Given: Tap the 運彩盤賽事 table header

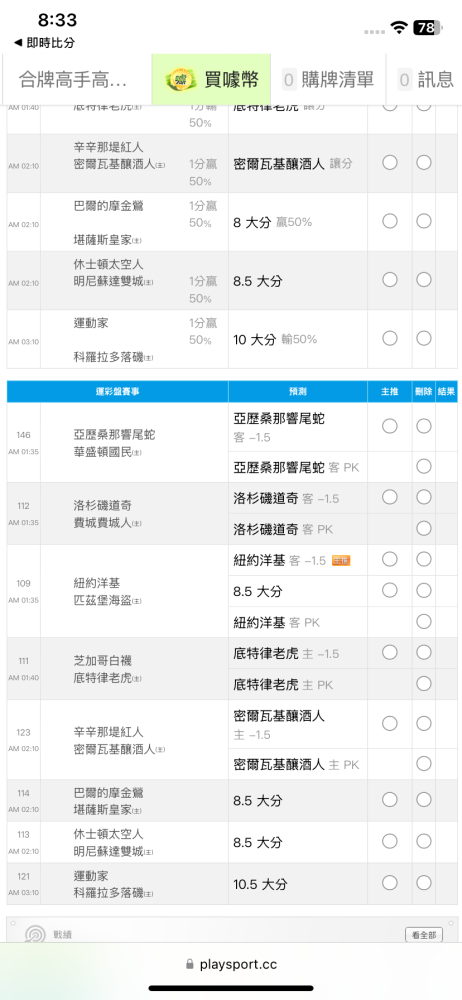Looking at the screenshot, I should pyautogui.click(x=117, y=392).
